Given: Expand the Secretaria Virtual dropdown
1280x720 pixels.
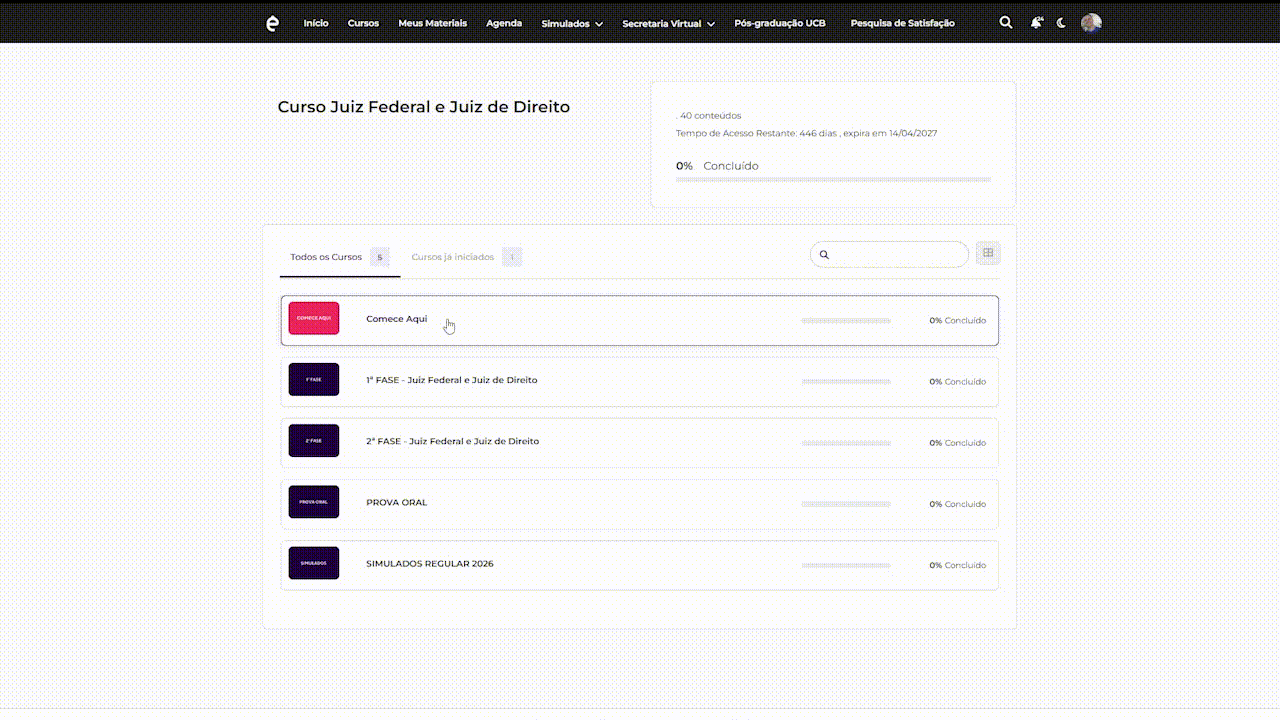Looking at the screenshot, I should [x=668, y=24].
